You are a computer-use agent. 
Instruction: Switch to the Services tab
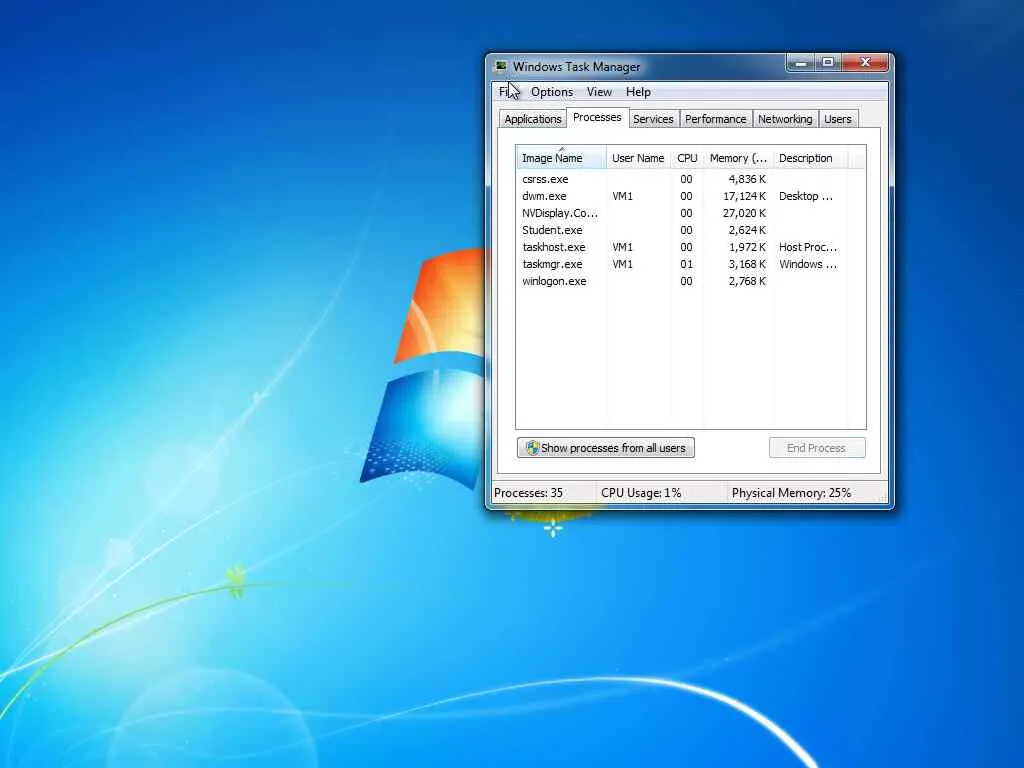coord(653,119)
